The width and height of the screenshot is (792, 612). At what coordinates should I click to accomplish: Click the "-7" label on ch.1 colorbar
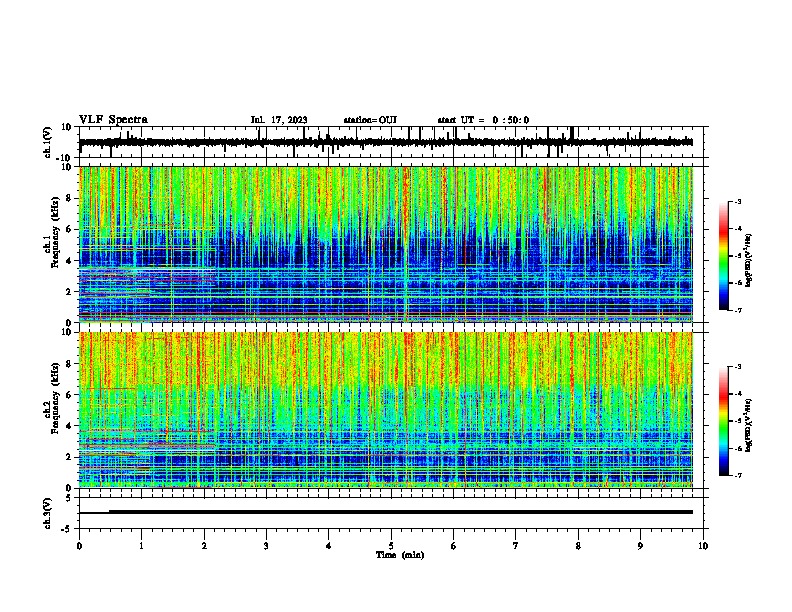coord(738,310)
